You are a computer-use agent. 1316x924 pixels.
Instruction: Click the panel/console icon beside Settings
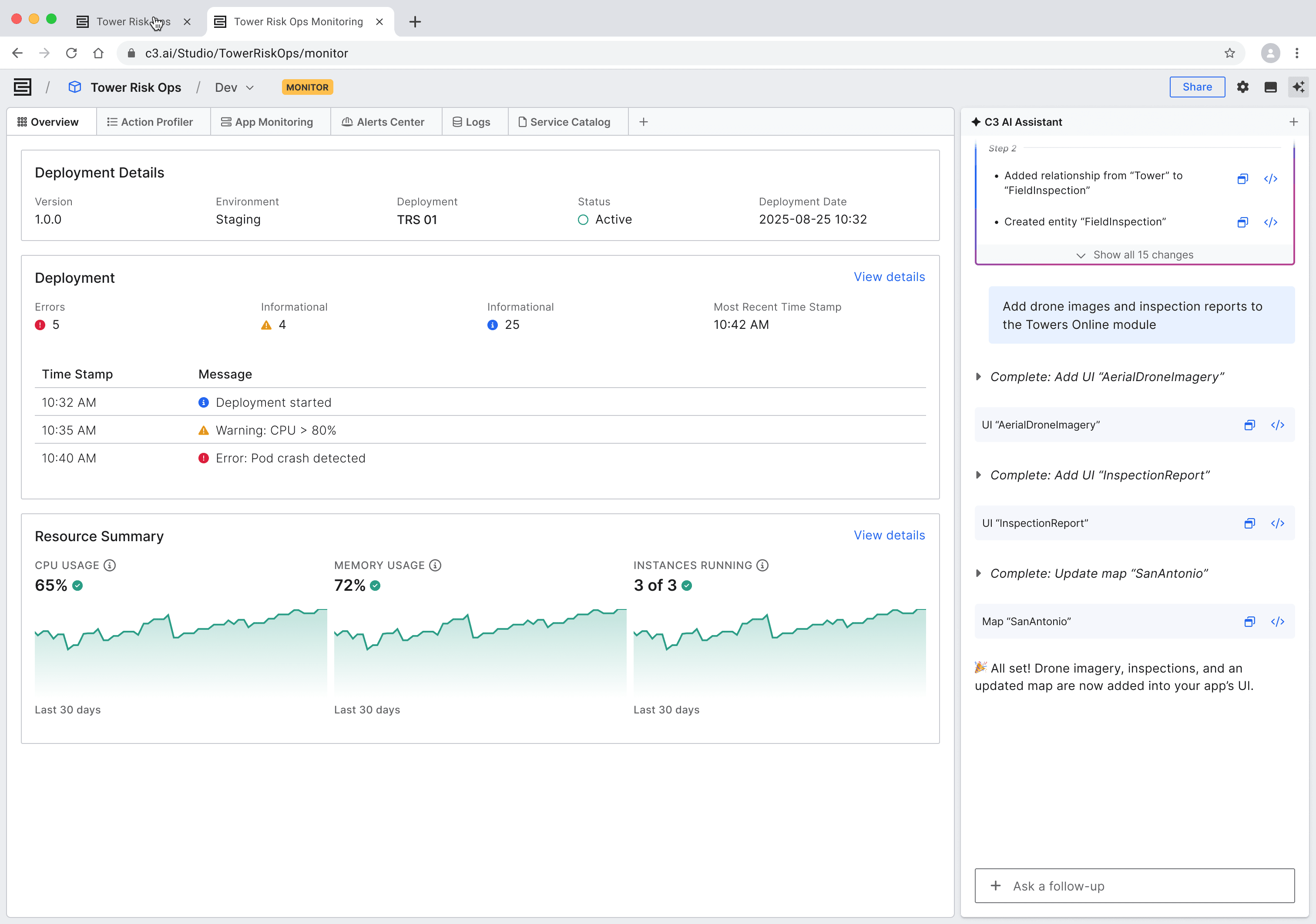click(1271, 87)
